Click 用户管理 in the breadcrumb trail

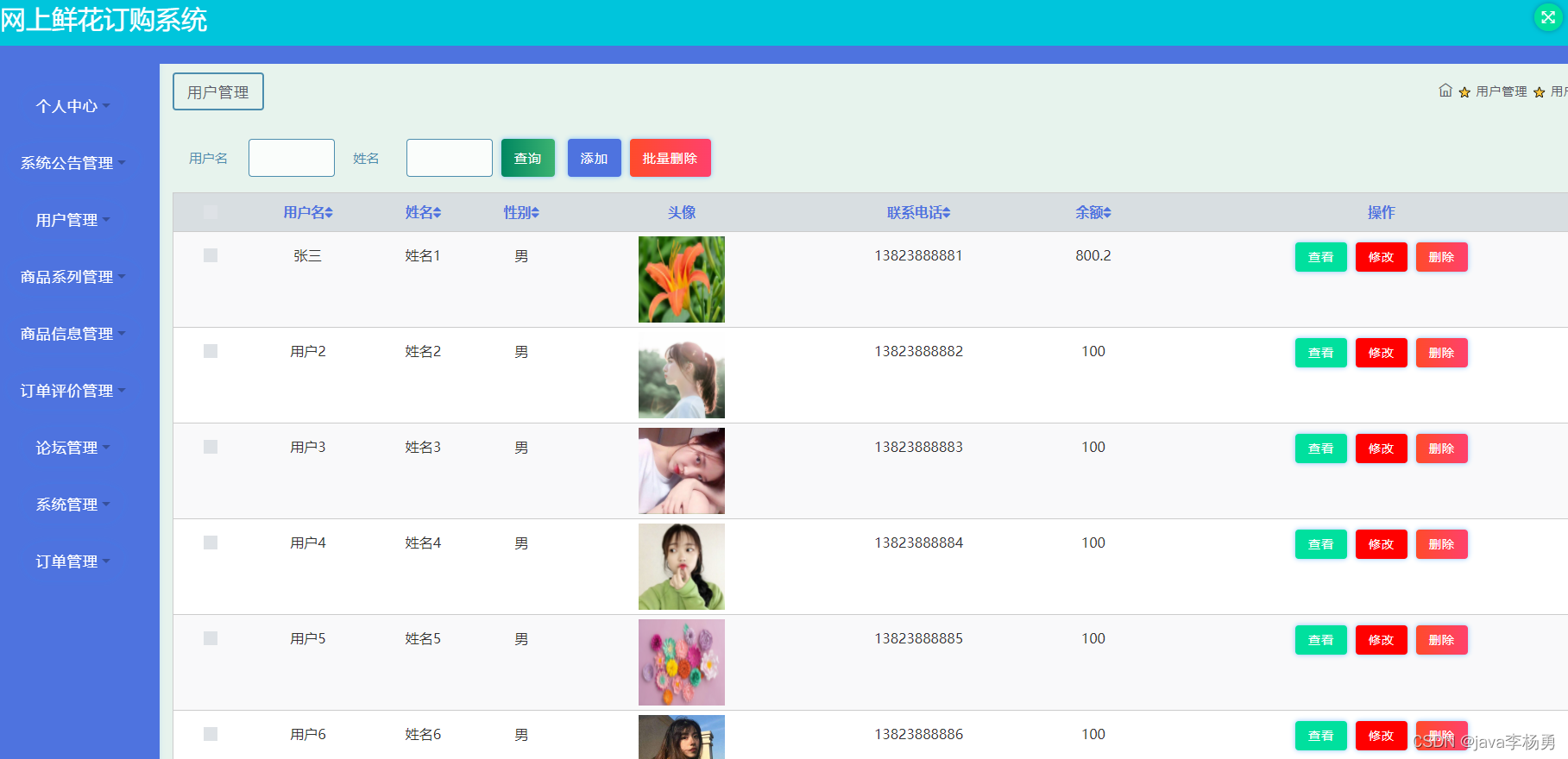coord(1502,91)
